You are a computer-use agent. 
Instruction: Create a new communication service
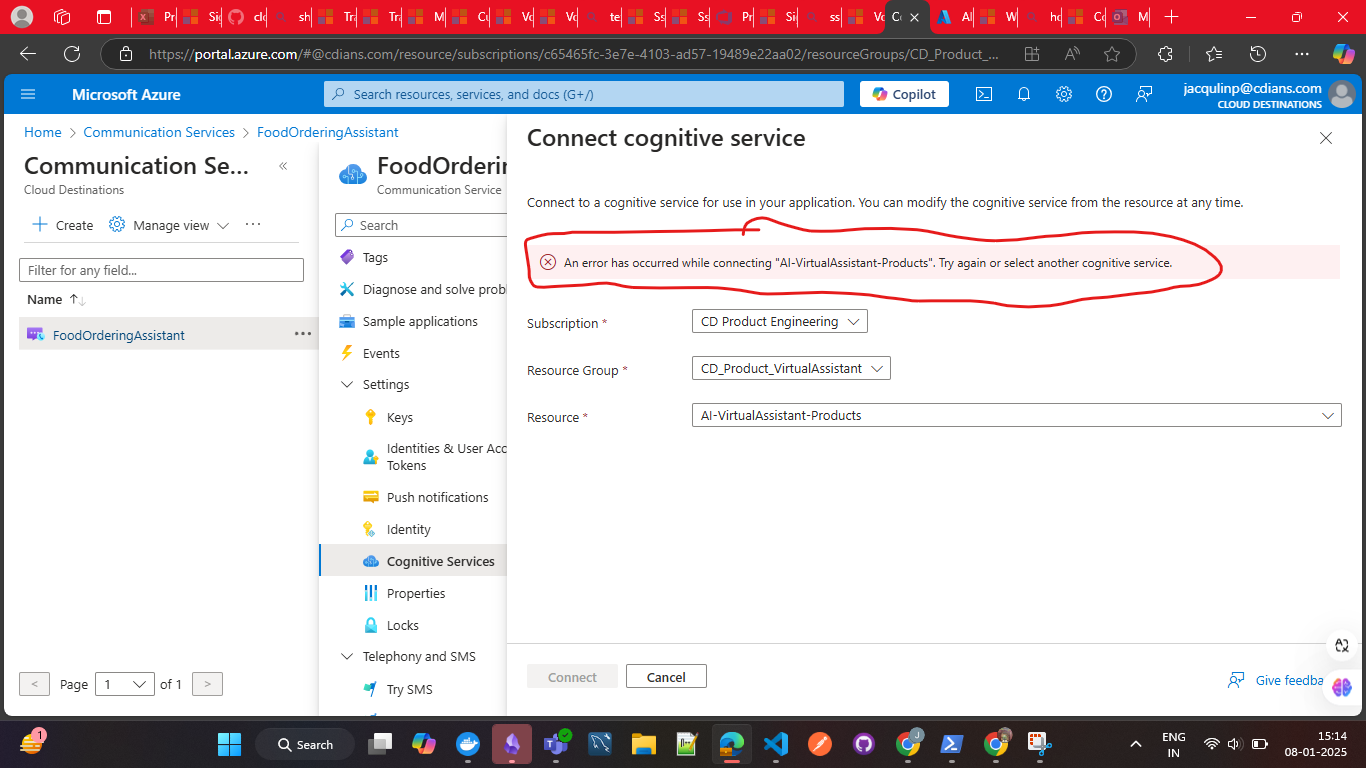pos(63,225)
